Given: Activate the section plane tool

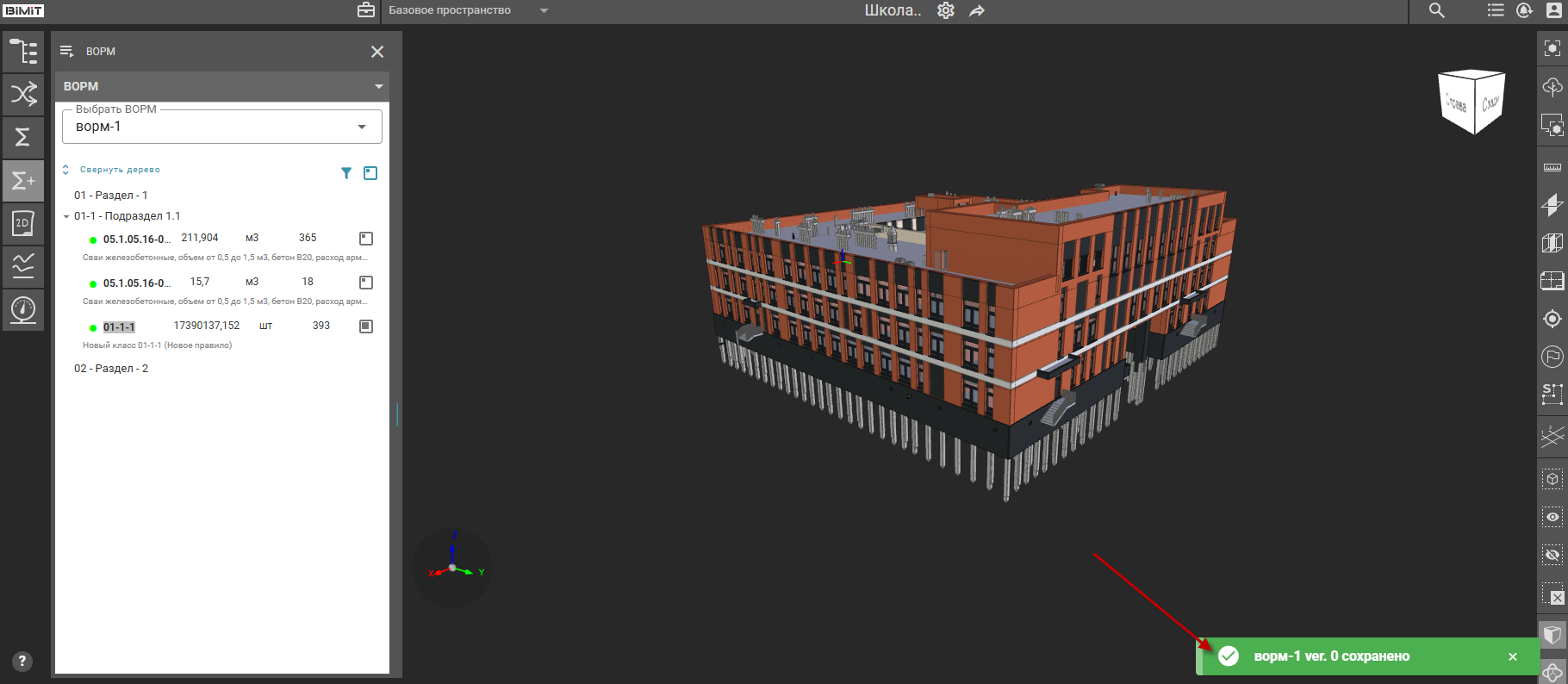Looking at the screenshot, I should 1552,204.
